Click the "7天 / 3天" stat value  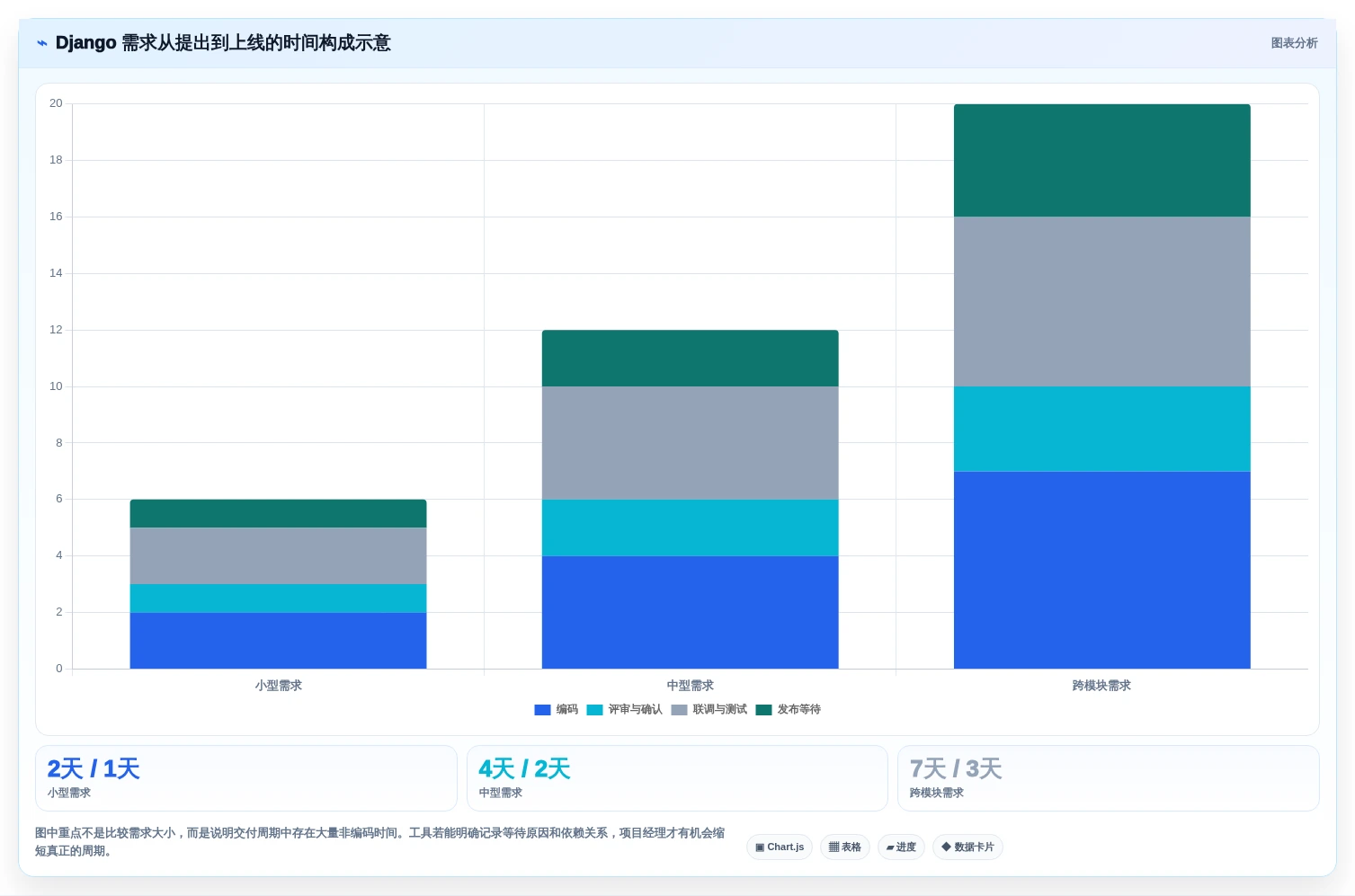[x=956, y=769]
